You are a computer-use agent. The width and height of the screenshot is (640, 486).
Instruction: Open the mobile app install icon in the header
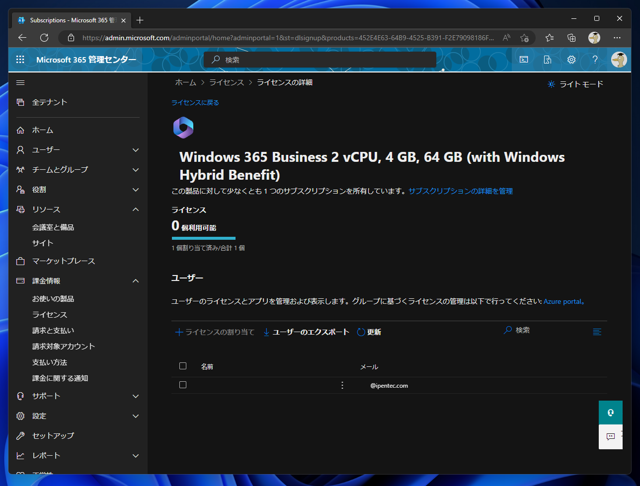(547, 60)
